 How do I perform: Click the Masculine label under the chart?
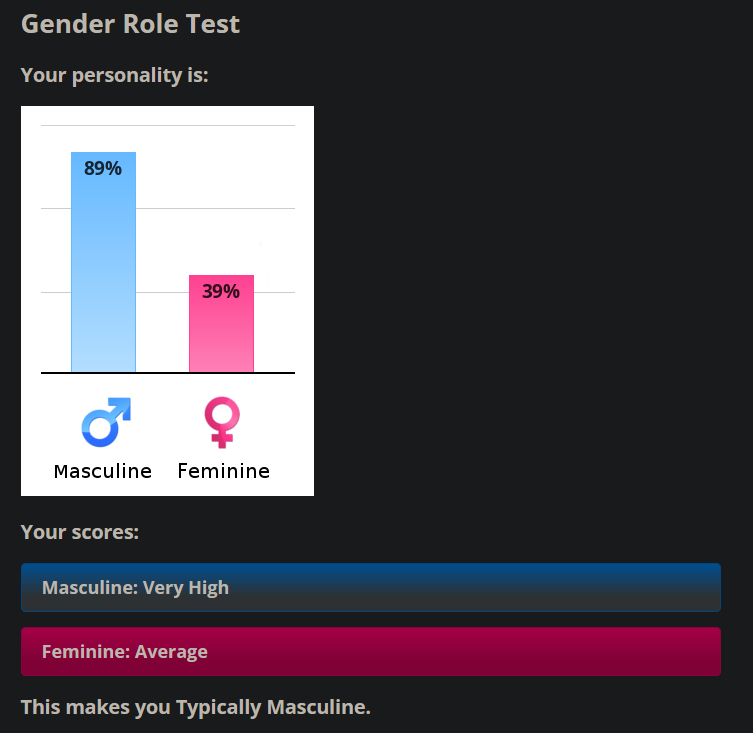[103, 471]
